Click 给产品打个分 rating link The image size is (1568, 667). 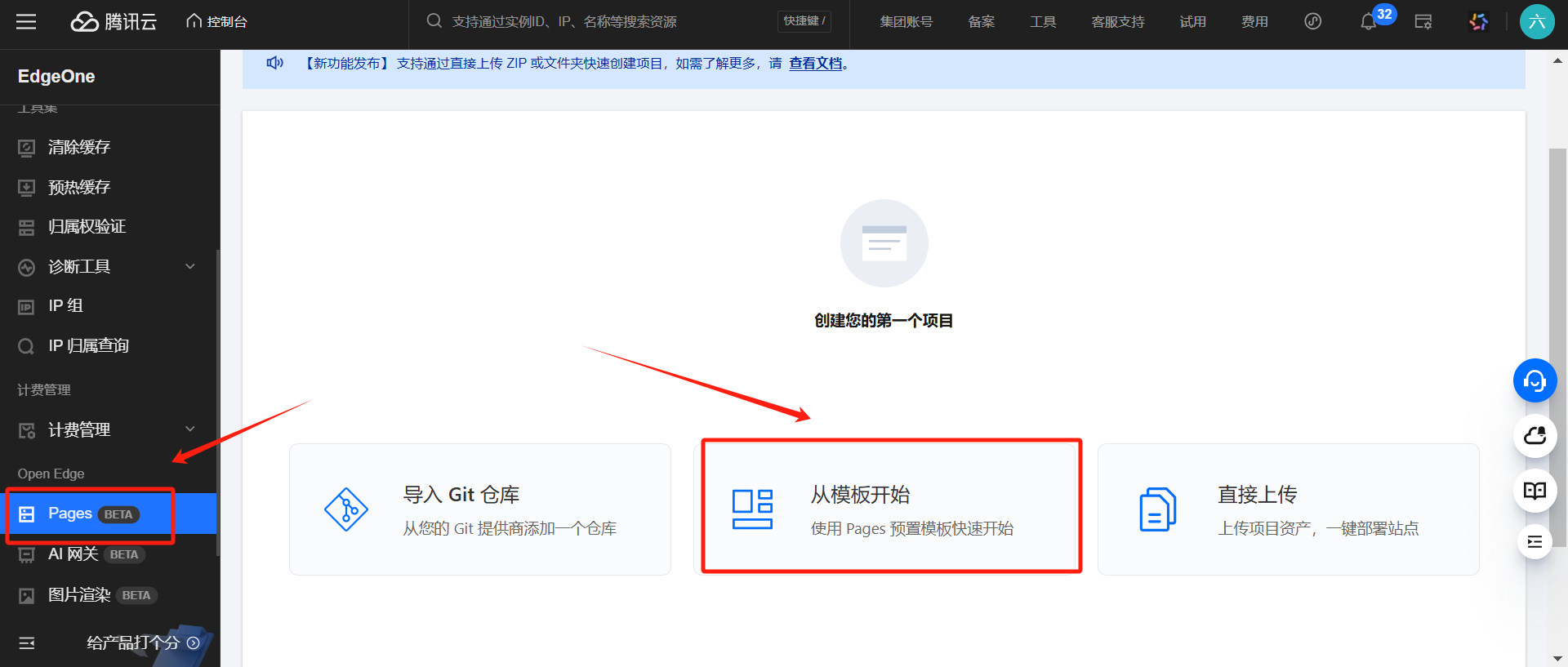click(142, 643)
